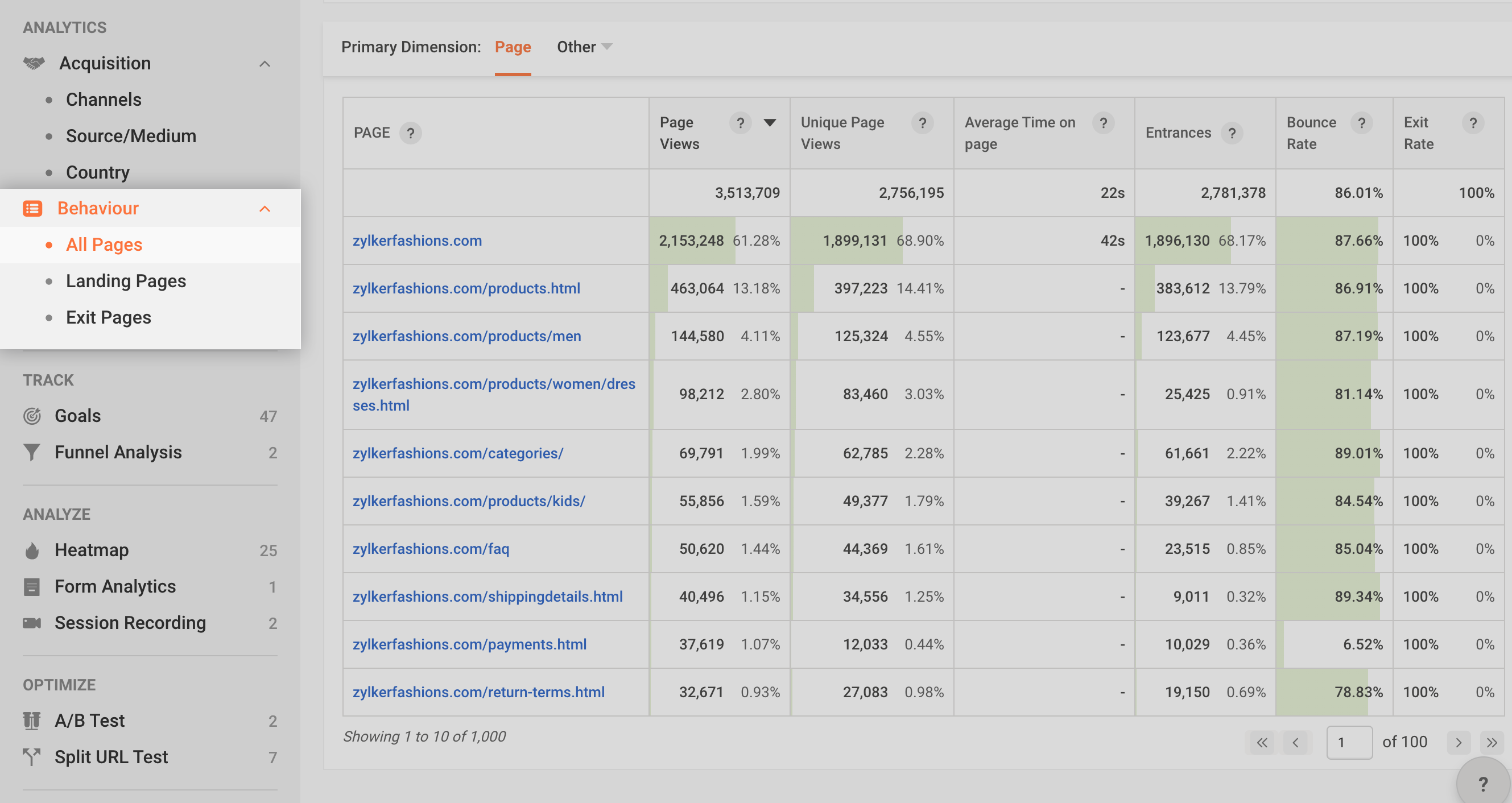Viewport: 1512px width, 803px height.
Task: Open zylkerfashions.com/payments.html link
Action: coord(469,644)
